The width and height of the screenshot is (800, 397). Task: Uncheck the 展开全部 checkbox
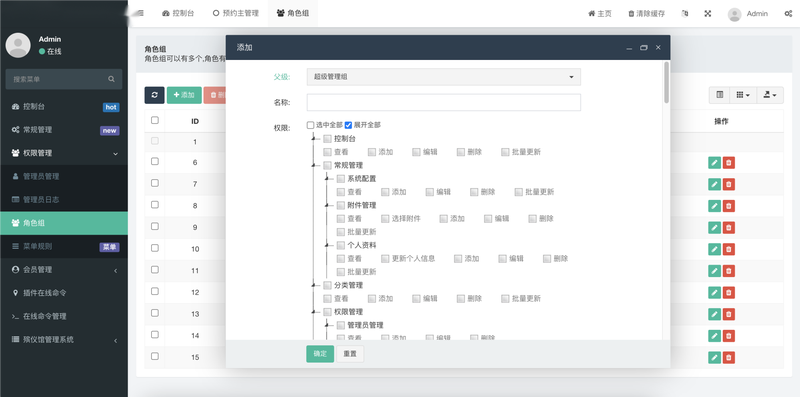[348, 125]
